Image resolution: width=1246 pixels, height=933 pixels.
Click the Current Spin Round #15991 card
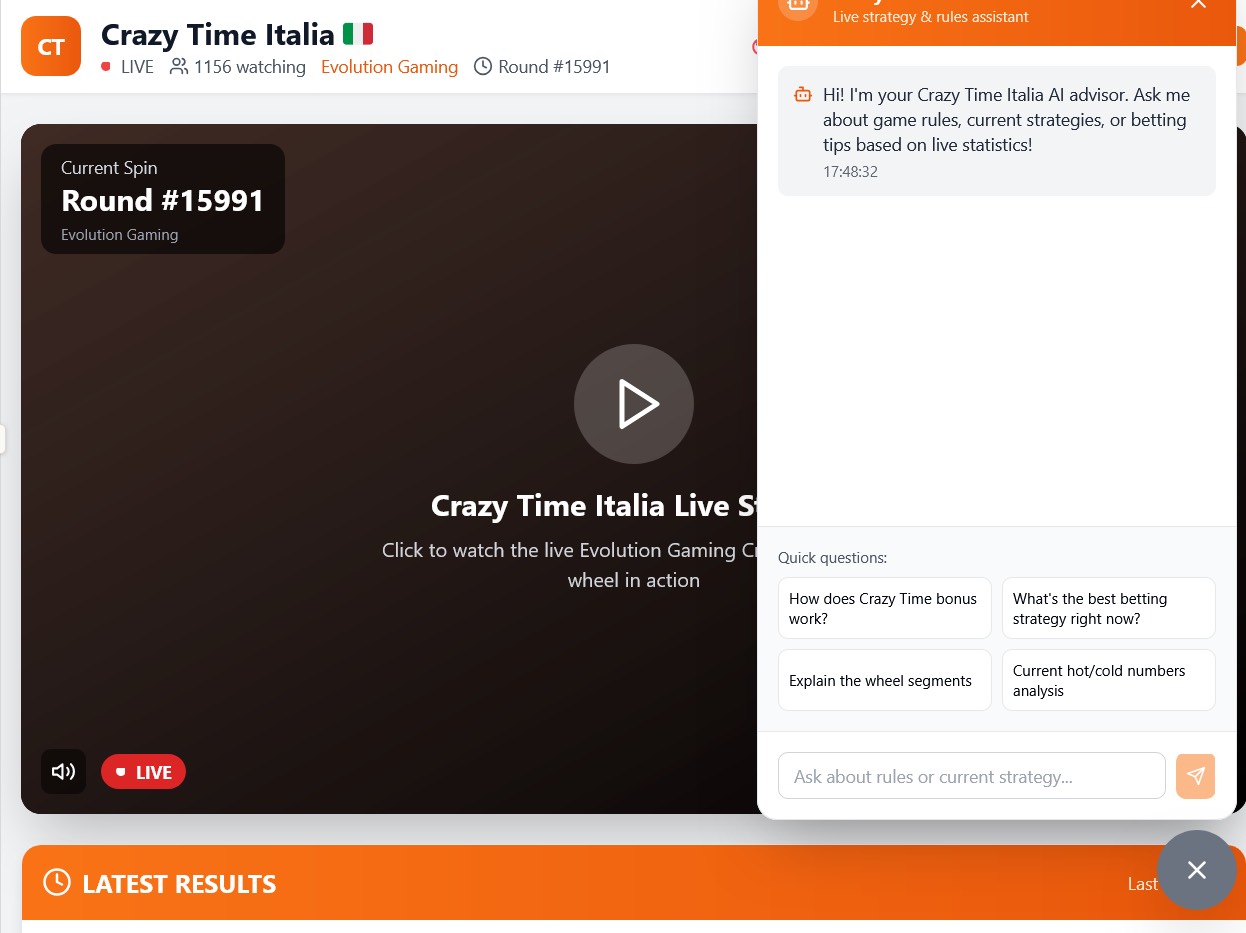coord(163,198)
